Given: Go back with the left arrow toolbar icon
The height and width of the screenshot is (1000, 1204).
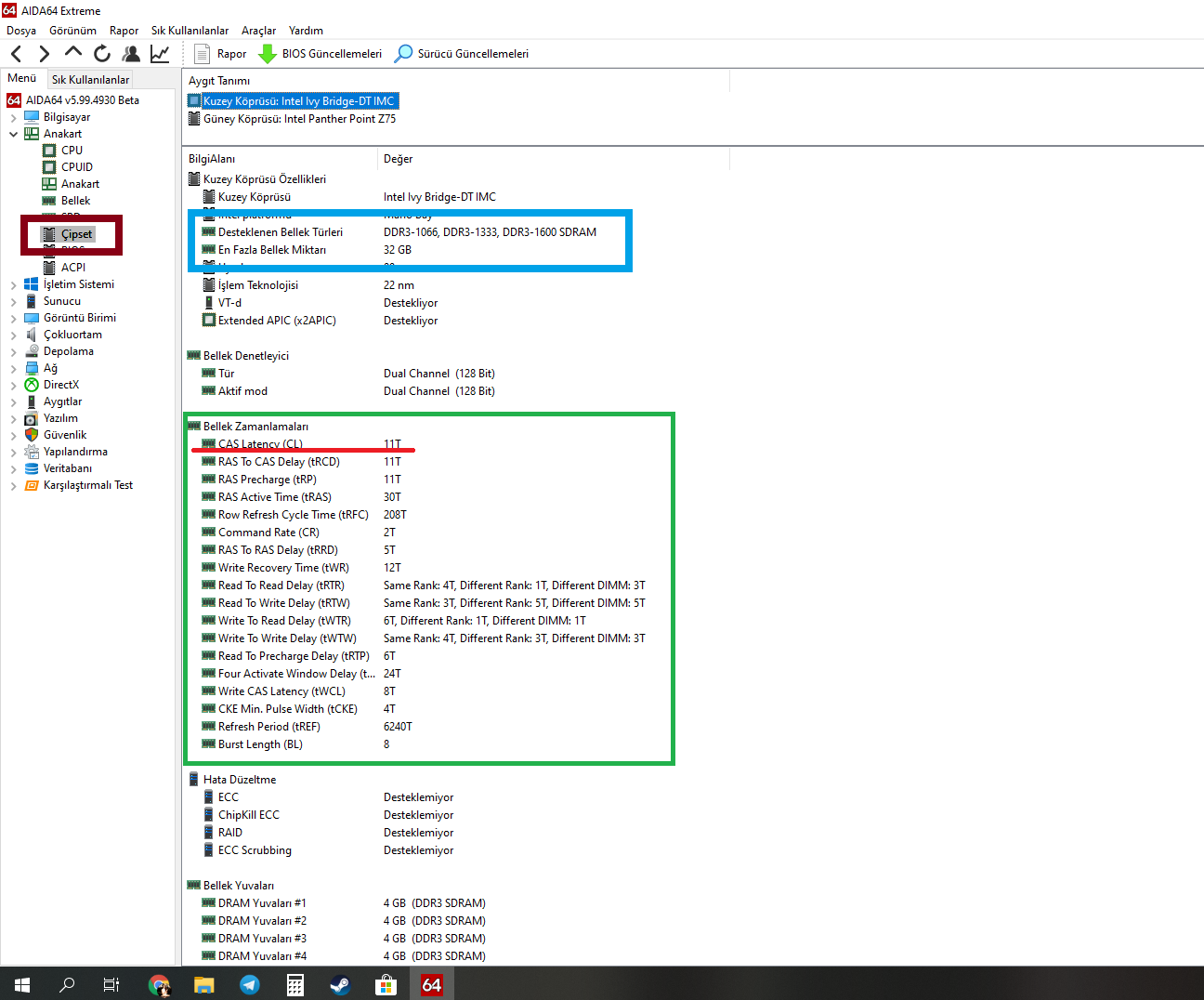Looking at the screenshot, I should pos(16,54).
